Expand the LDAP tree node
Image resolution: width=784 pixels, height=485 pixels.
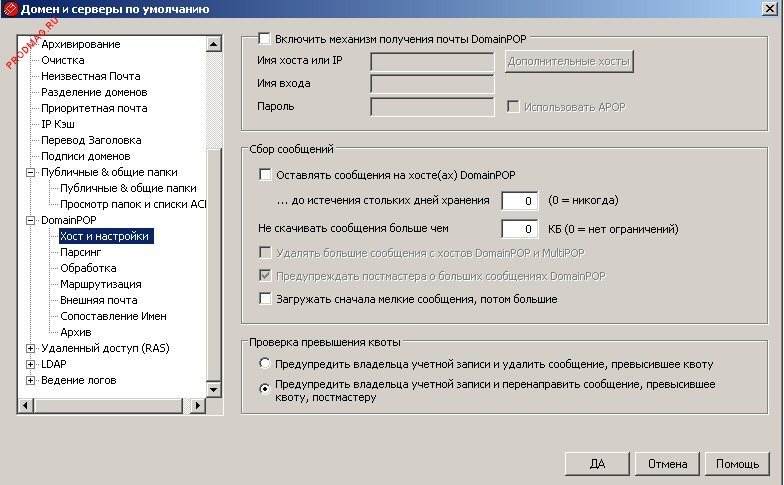(30, 364)
